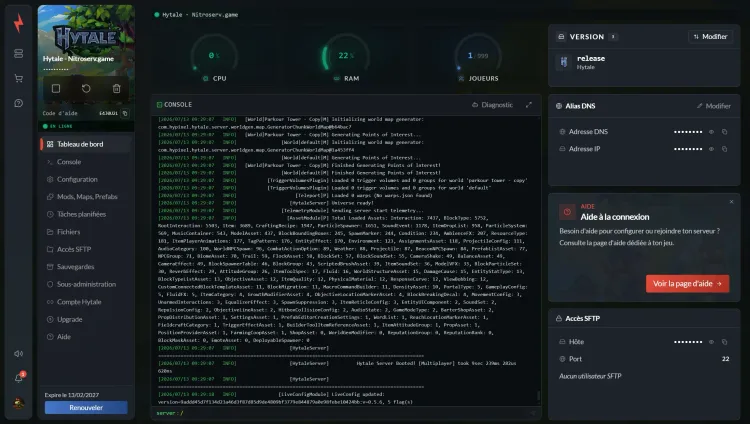The image size is (750, 424).
Task: Click the Accès SFTP lock icon
Action: [559, 318]
